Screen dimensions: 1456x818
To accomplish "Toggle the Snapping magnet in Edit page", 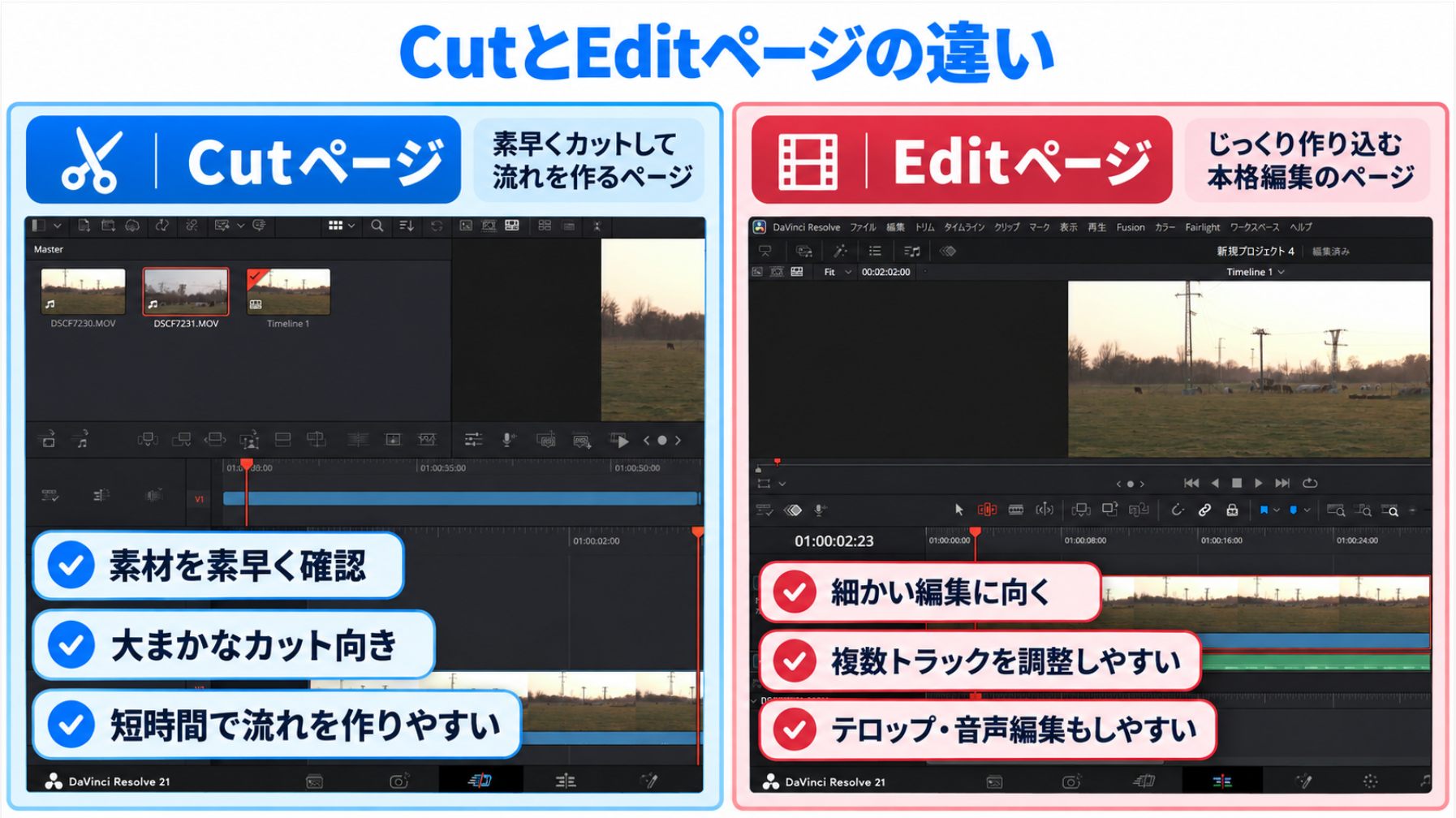I will (1177, 510).
